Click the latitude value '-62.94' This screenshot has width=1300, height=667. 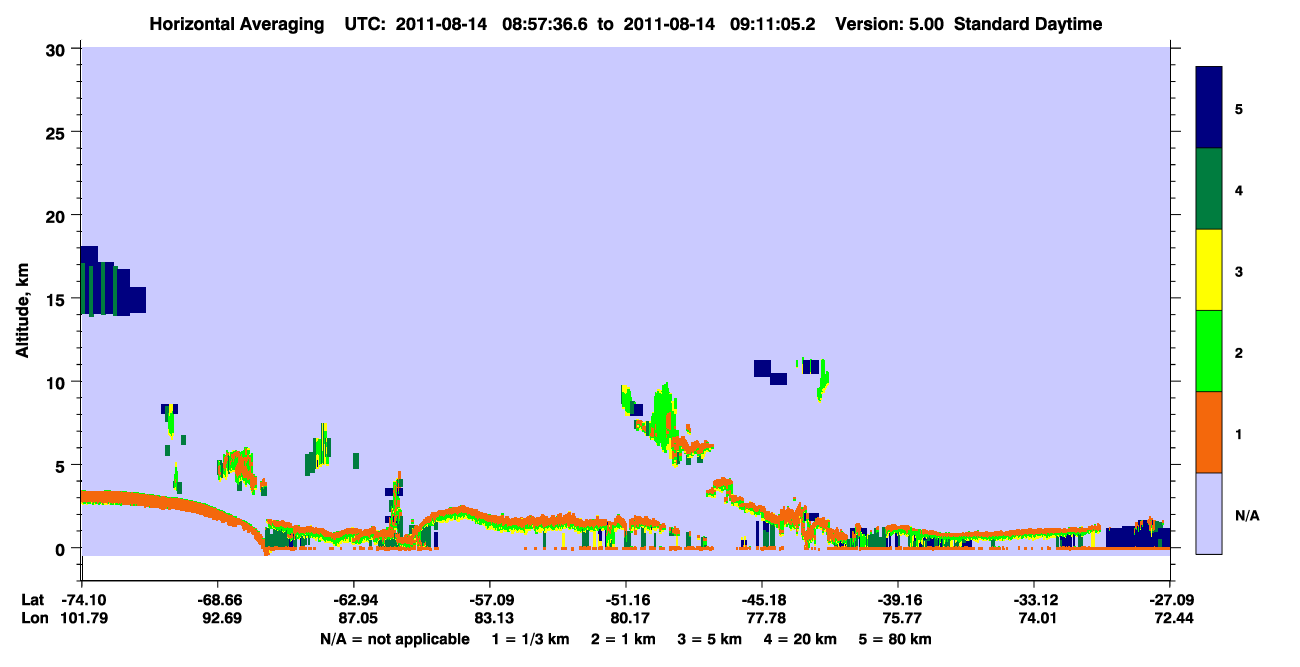click(354, 600)
